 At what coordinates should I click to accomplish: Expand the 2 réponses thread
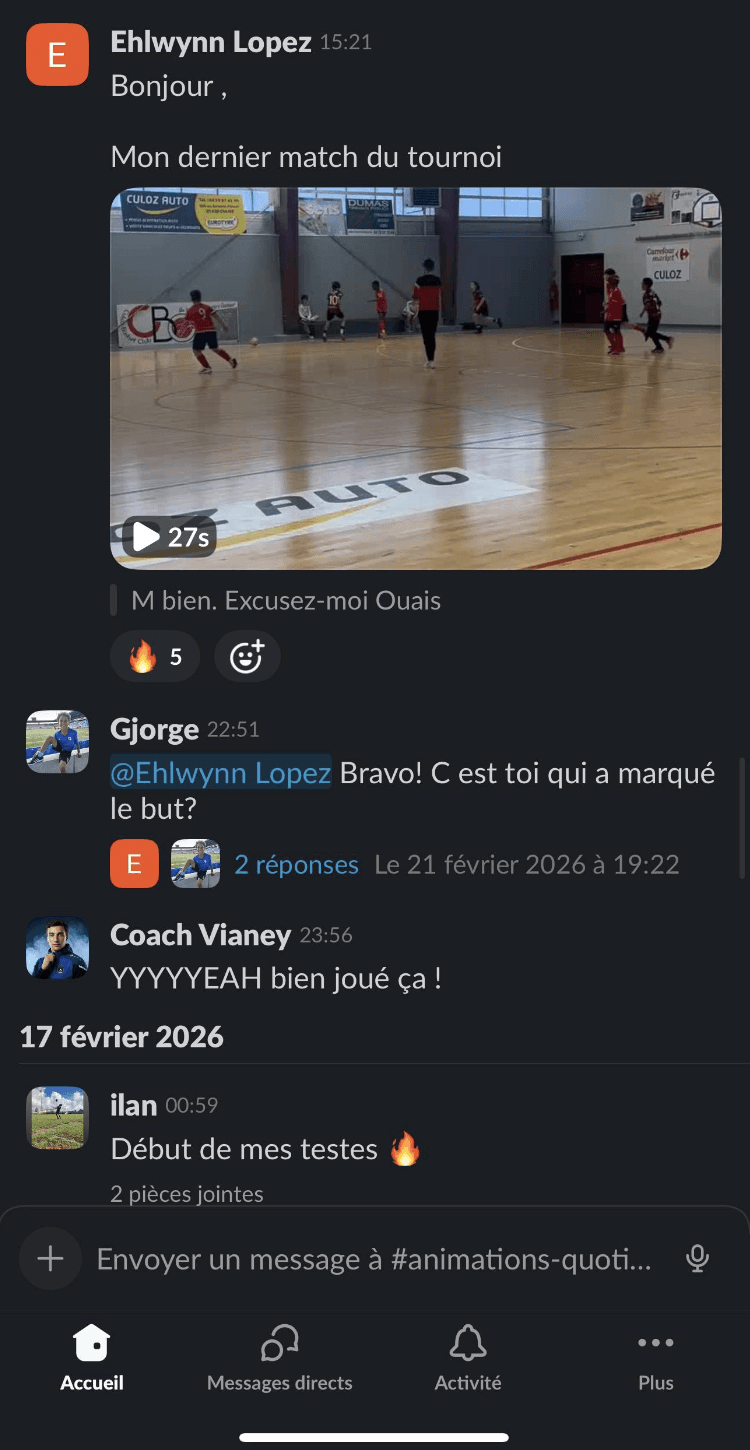(x=296, y=865)
